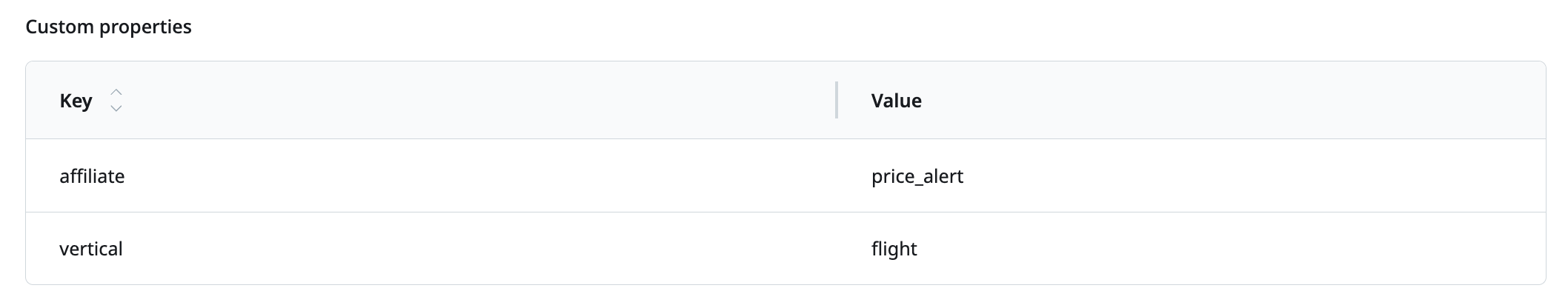Image resolution: width=1568 pixels, height=308 pixels.
Task: Click the divider between Key and Value columns
Action: pos(837,100)
